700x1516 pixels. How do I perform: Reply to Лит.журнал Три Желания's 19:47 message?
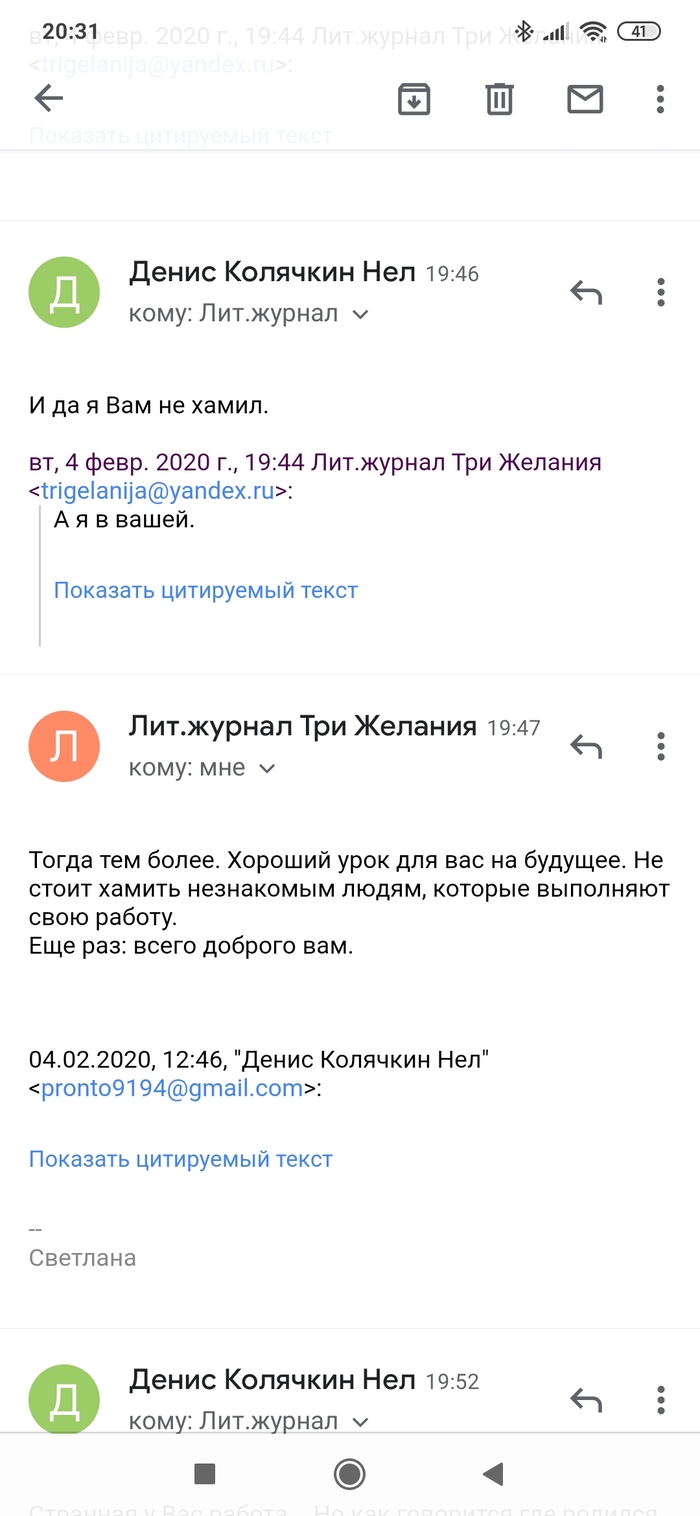pos(586,746)
